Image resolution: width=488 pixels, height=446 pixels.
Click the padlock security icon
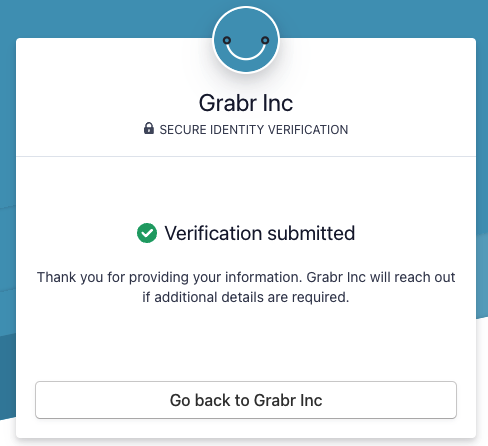pyautogui.click(x=149, y=128)
